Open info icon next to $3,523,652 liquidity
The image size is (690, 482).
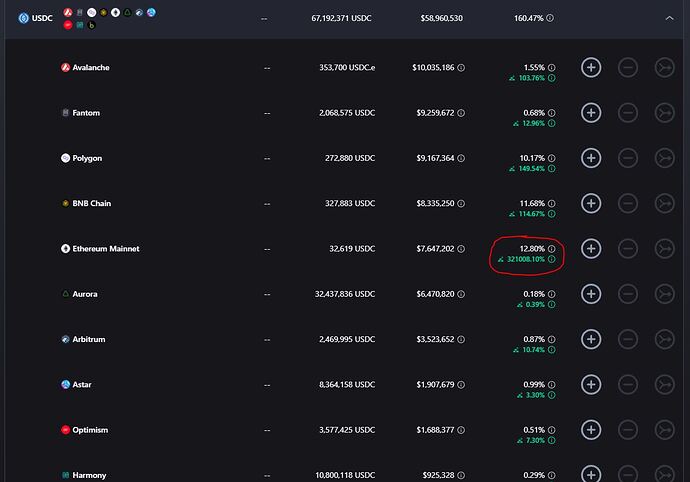pos(461,339)
